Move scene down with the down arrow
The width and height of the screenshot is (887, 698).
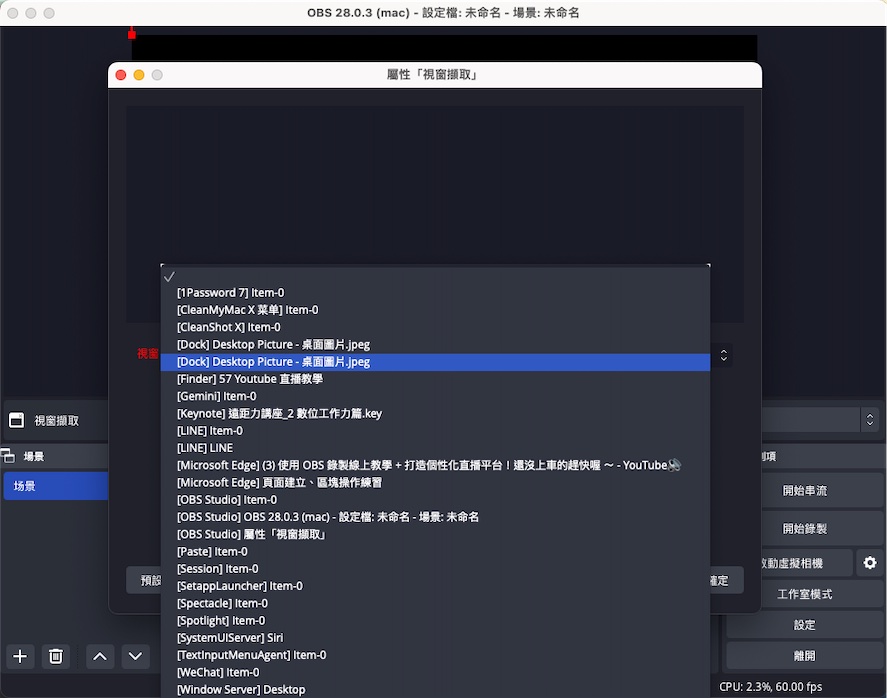(135, 656)
